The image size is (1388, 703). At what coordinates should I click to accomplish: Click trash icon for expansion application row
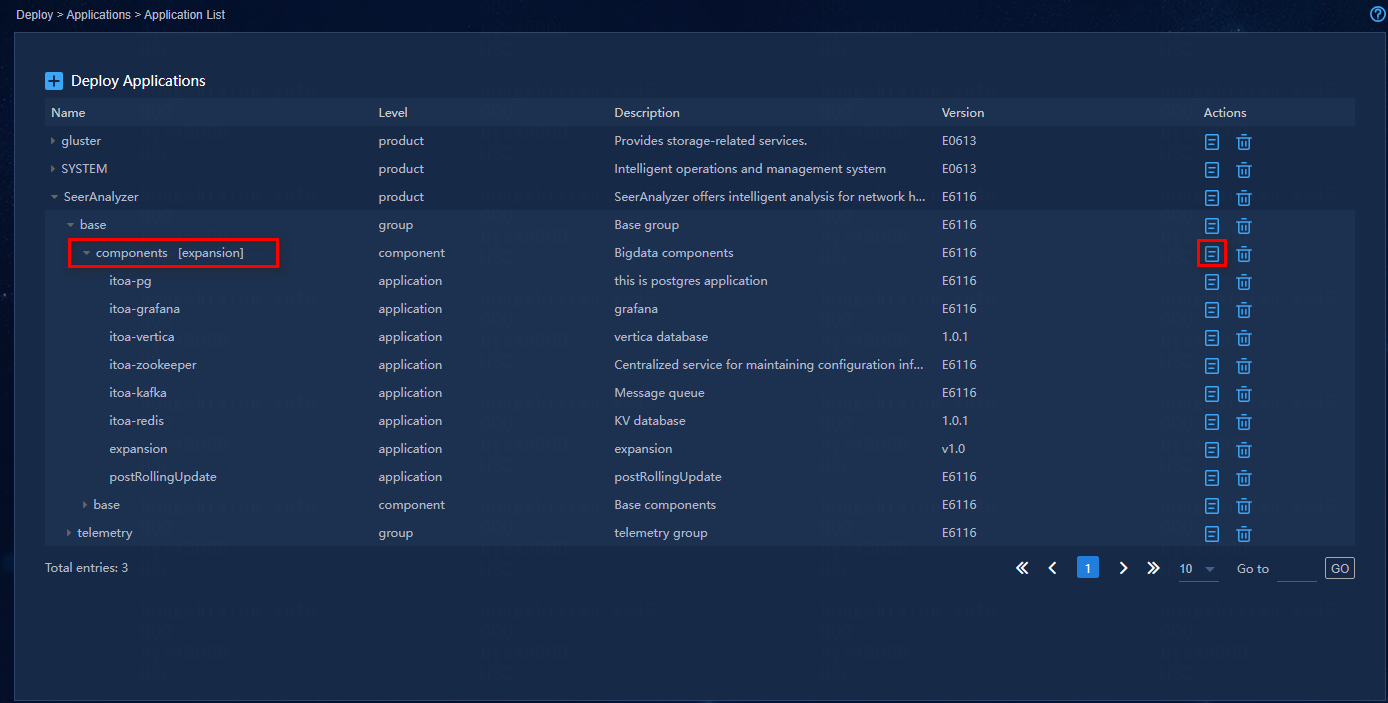[x=1244, y=450]
